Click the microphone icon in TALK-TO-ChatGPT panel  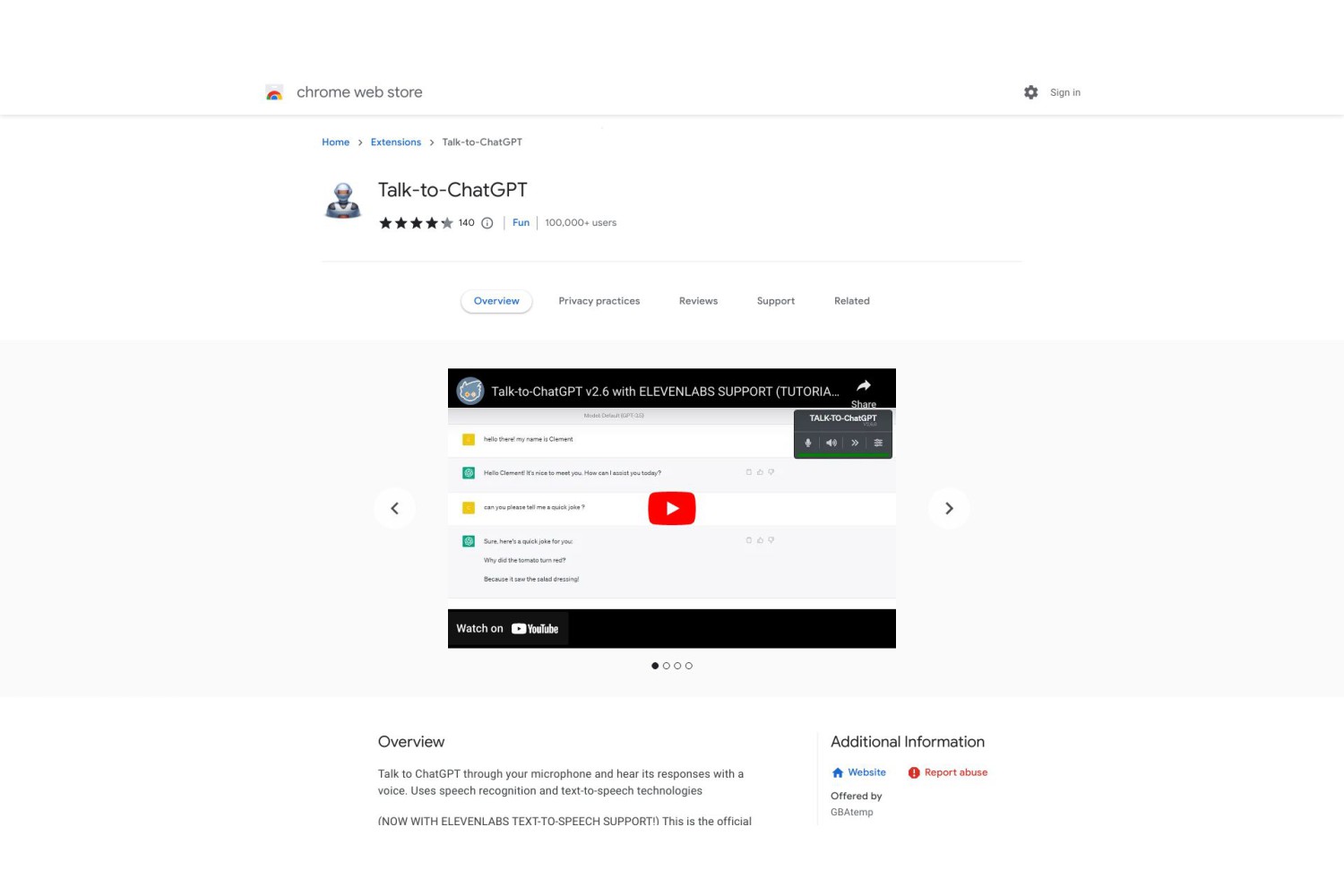pos(808,443)
